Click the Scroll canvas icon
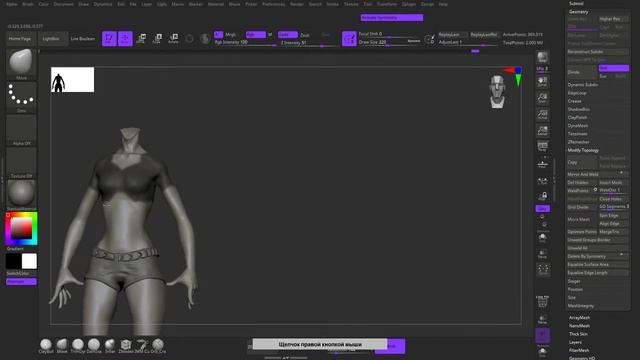Screen dimensions: 640x360 tap(542, 81)
